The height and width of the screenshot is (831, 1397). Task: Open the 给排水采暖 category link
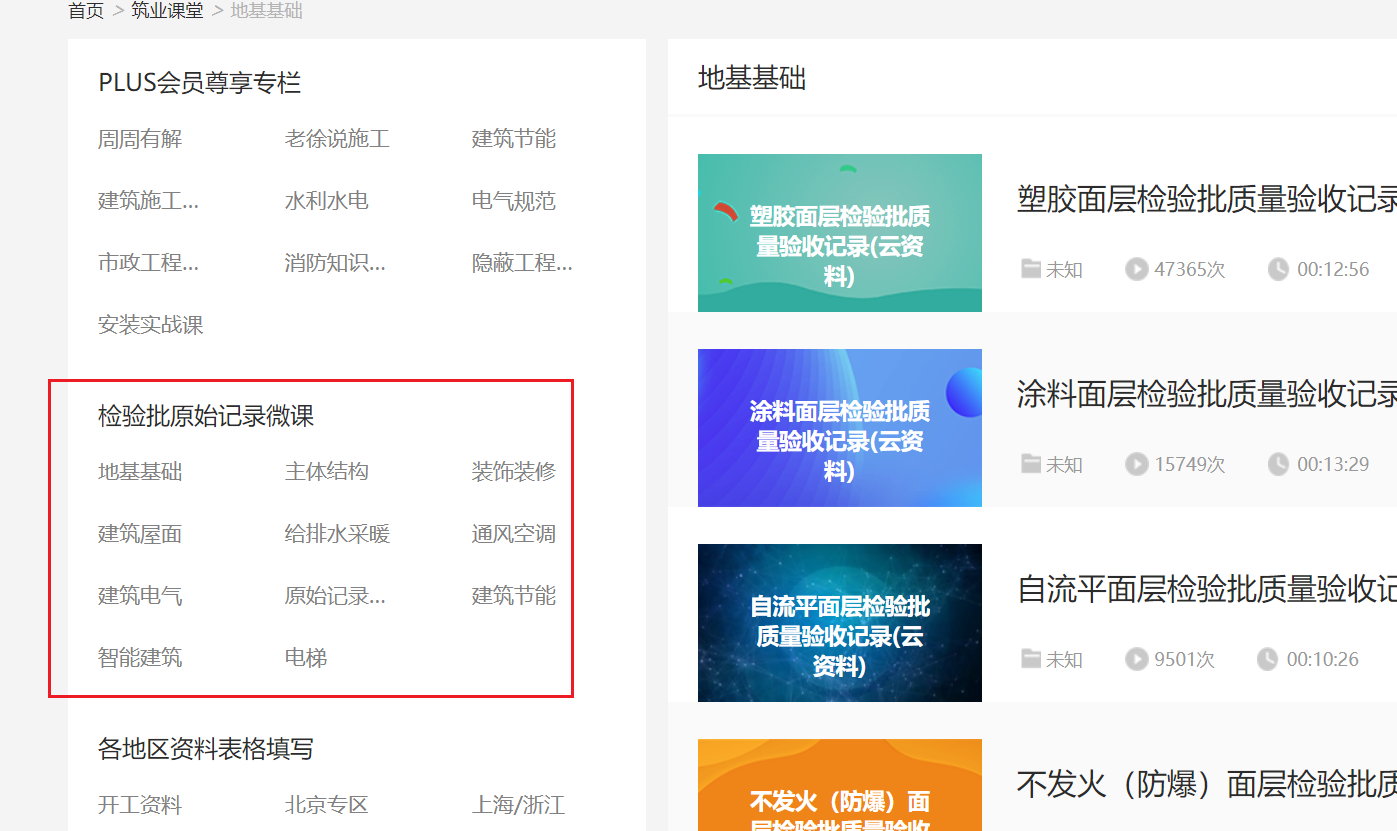[337, 534]
